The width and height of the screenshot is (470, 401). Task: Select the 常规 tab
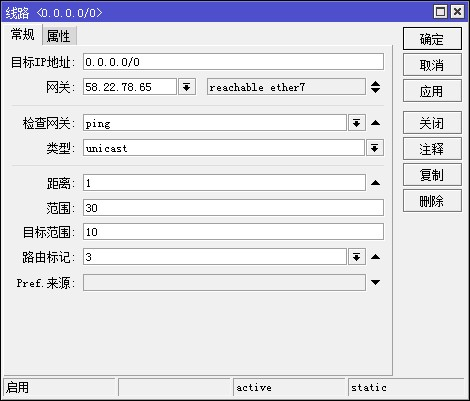[22, 34]
